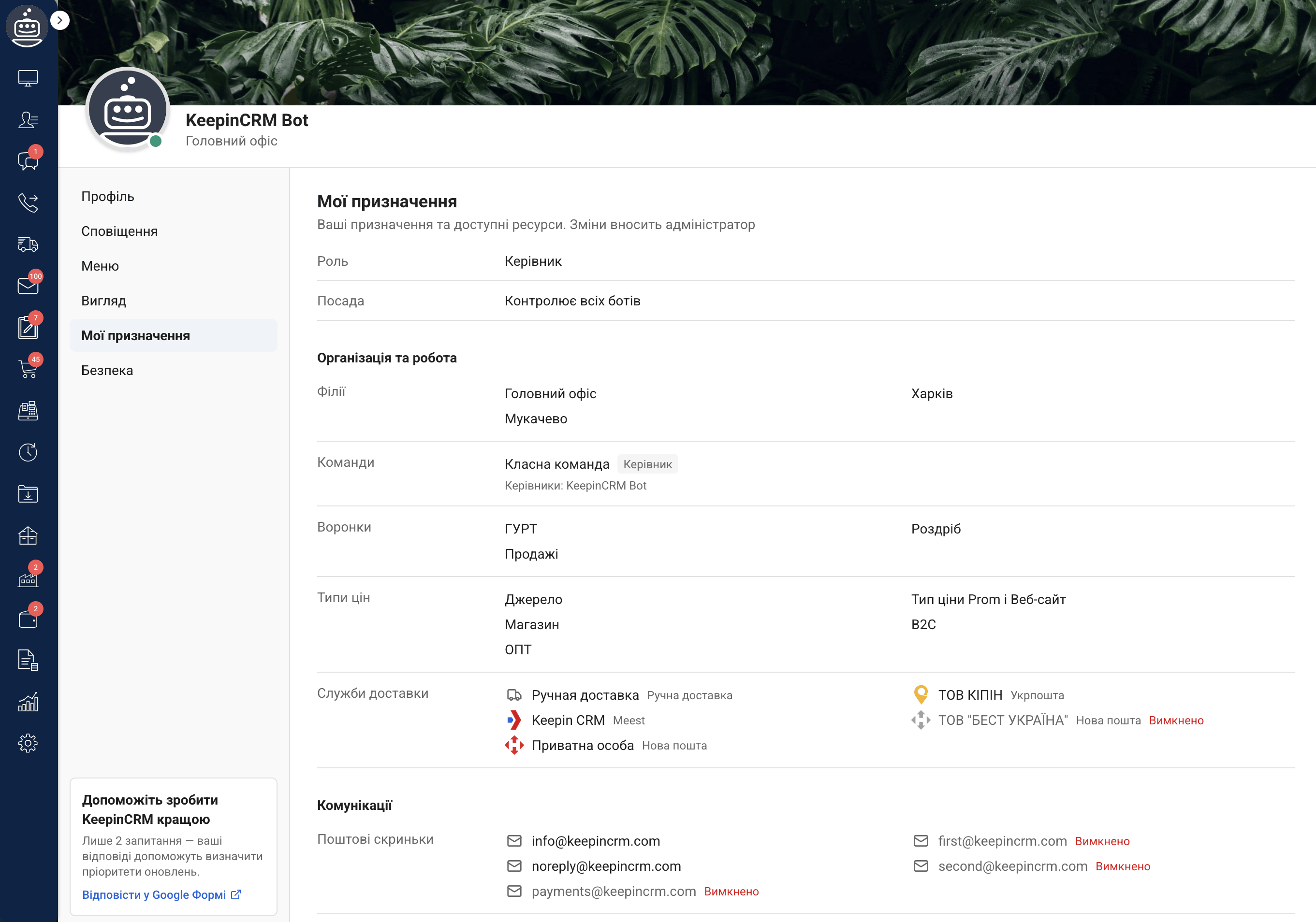Open the settings gear icon in sidebar

pos(28,743)
